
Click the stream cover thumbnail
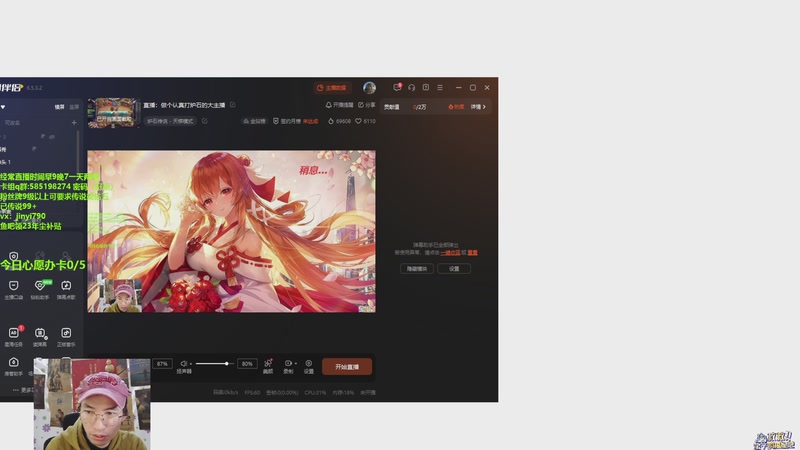[113, 113]
